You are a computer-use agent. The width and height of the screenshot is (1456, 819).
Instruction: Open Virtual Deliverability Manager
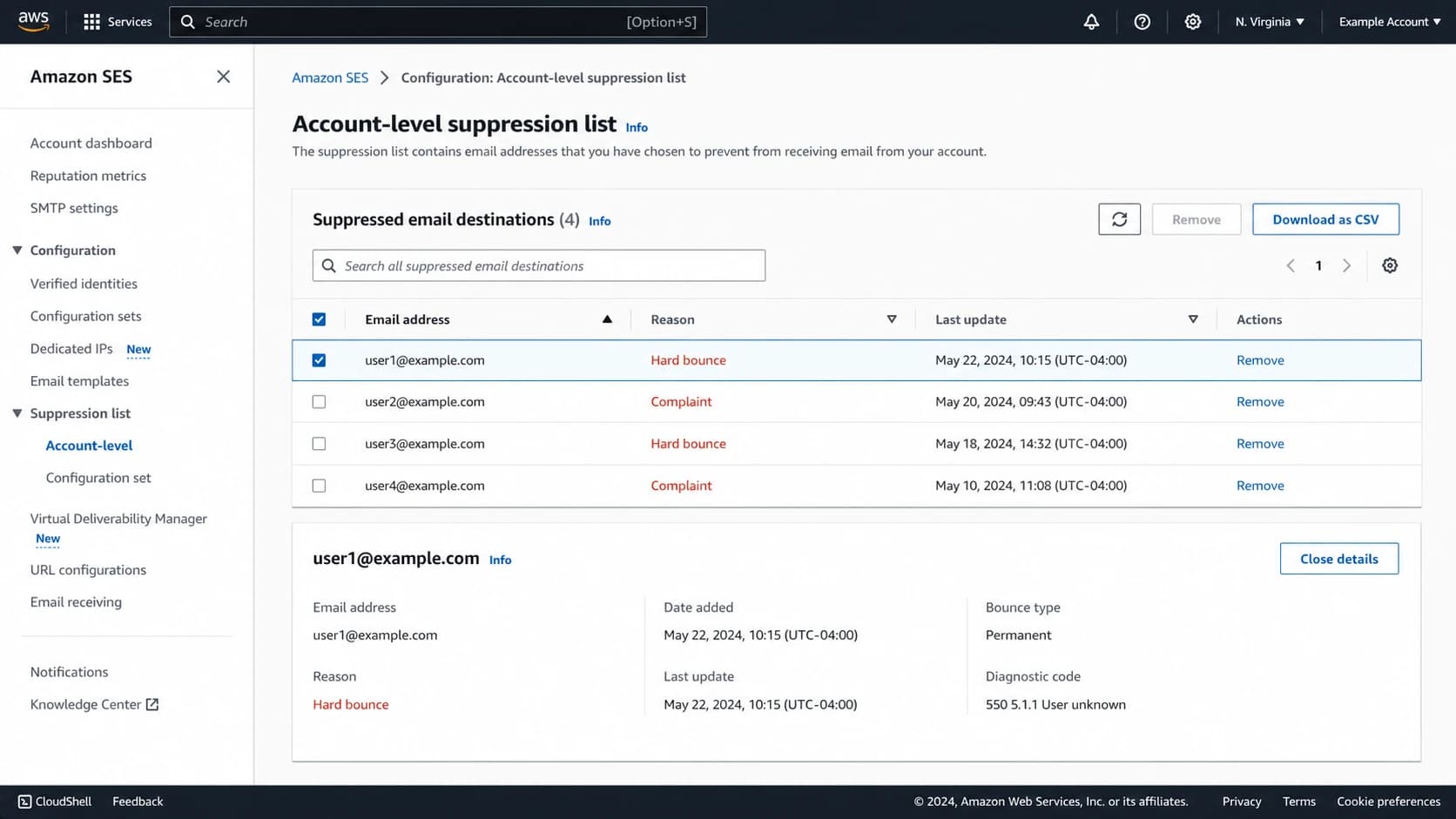pyautogui.click(x=118, y=519)
